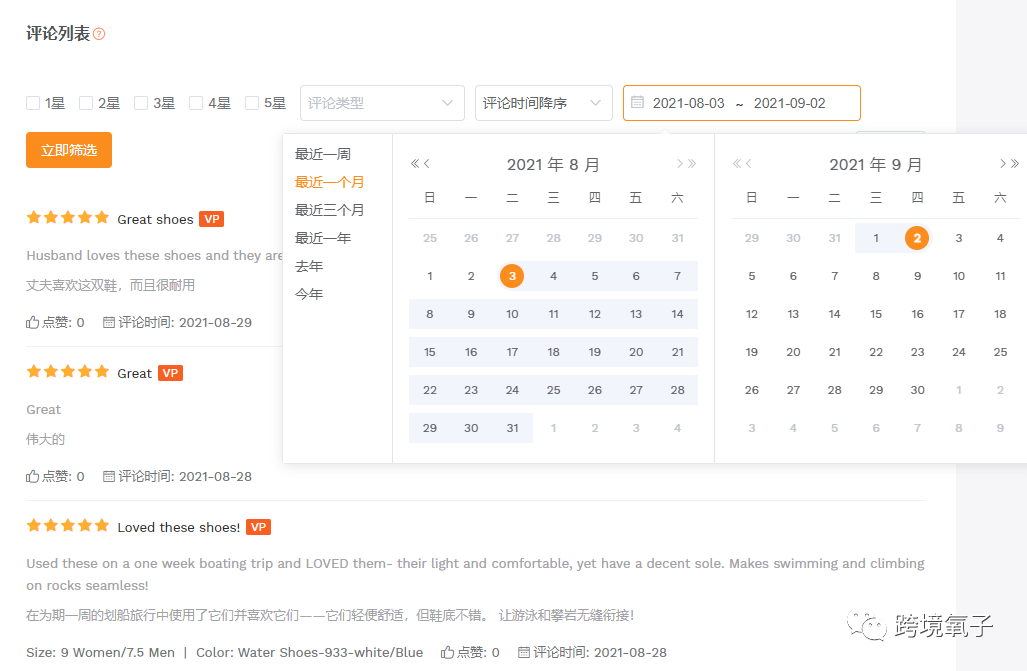Viewport: 1027px width, 671px height.
Task: Open the 评论类型 dropdown
Action: tap(382, 103)
